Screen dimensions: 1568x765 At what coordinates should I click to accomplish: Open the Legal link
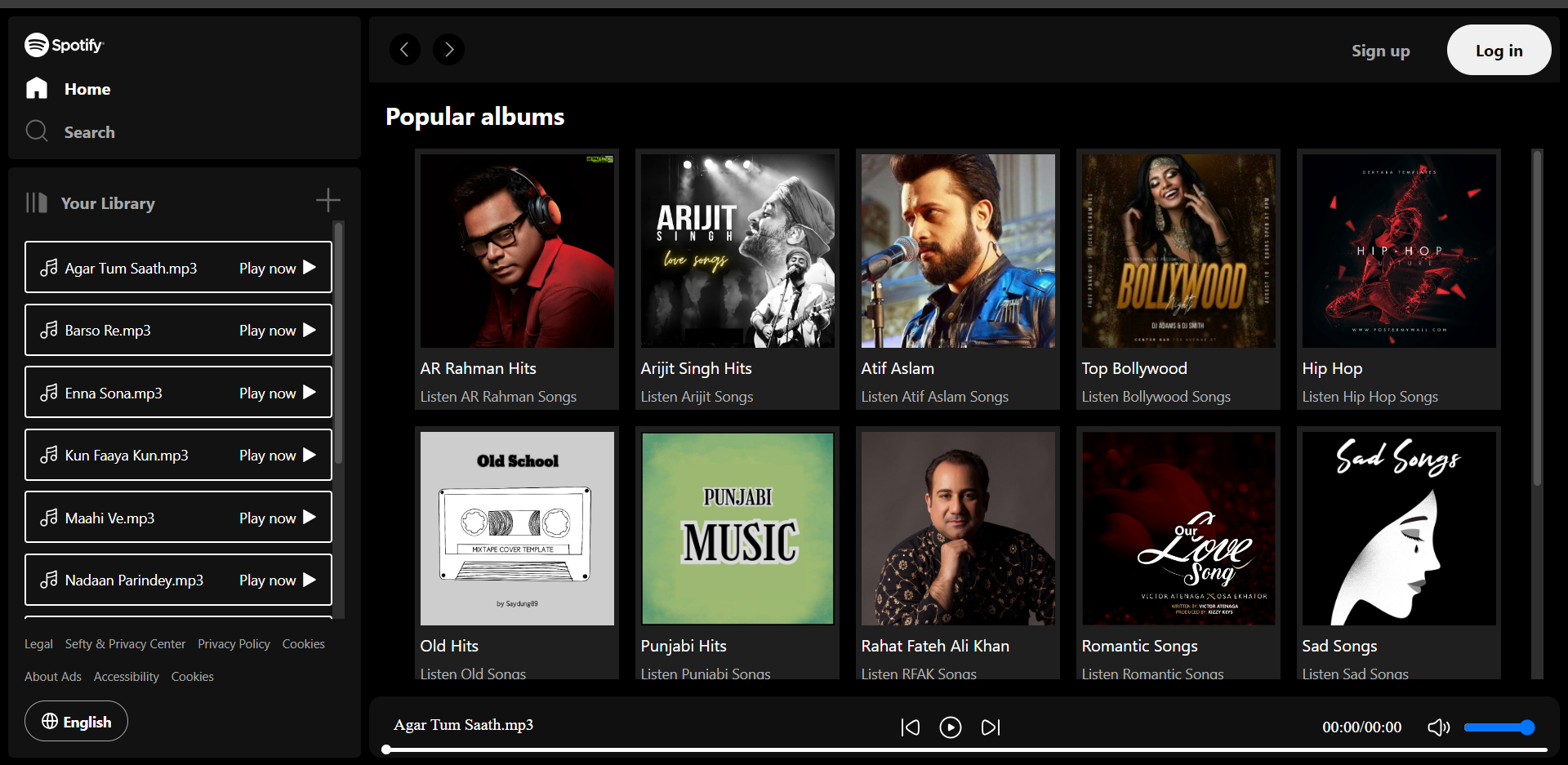pyautogui.click(x=38, y=644)
